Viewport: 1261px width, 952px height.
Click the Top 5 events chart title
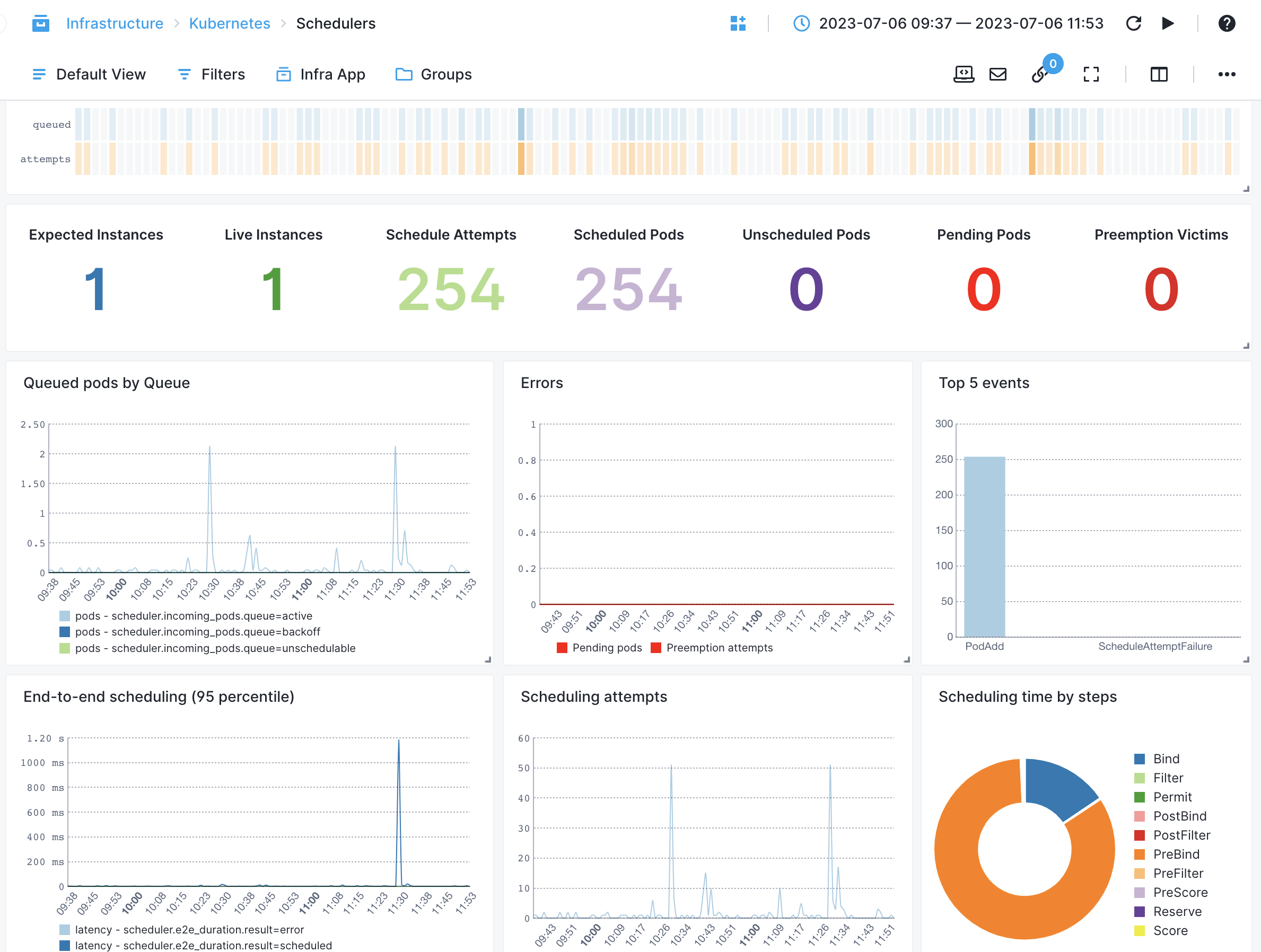click(x=984, y=383)
